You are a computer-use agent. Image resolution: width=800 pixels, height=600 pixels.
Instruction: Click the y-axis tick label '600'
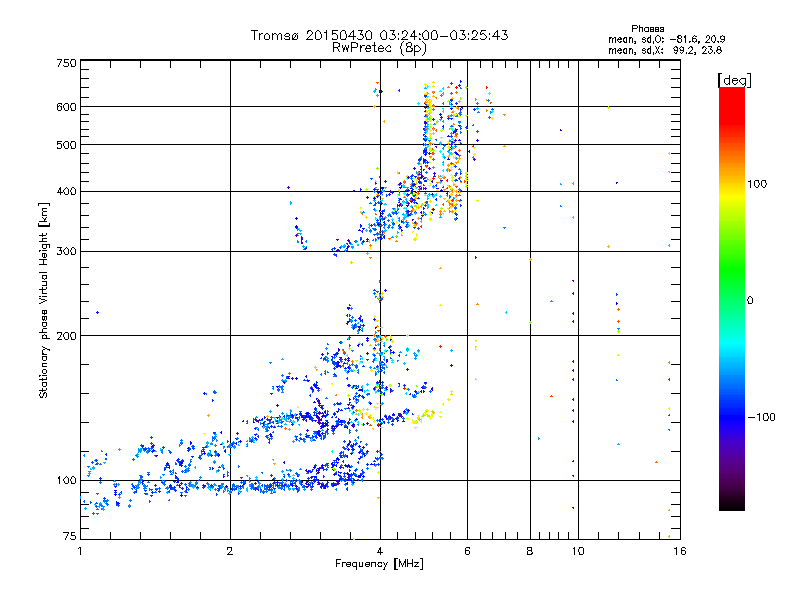[x=66, y=107]
